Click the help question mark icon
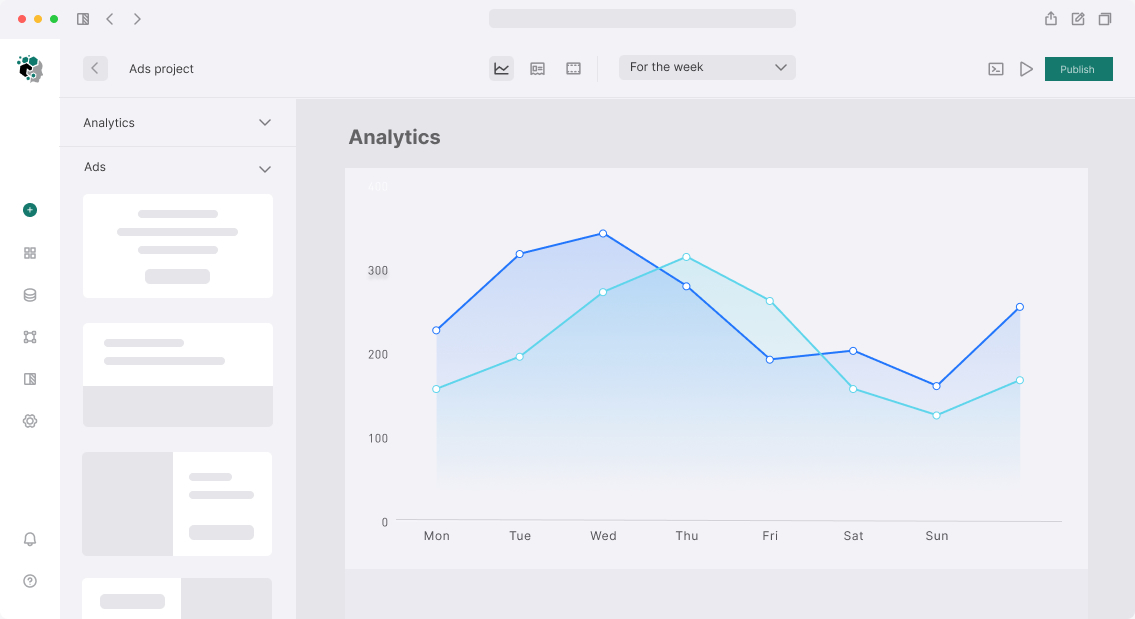 (30, 581)
